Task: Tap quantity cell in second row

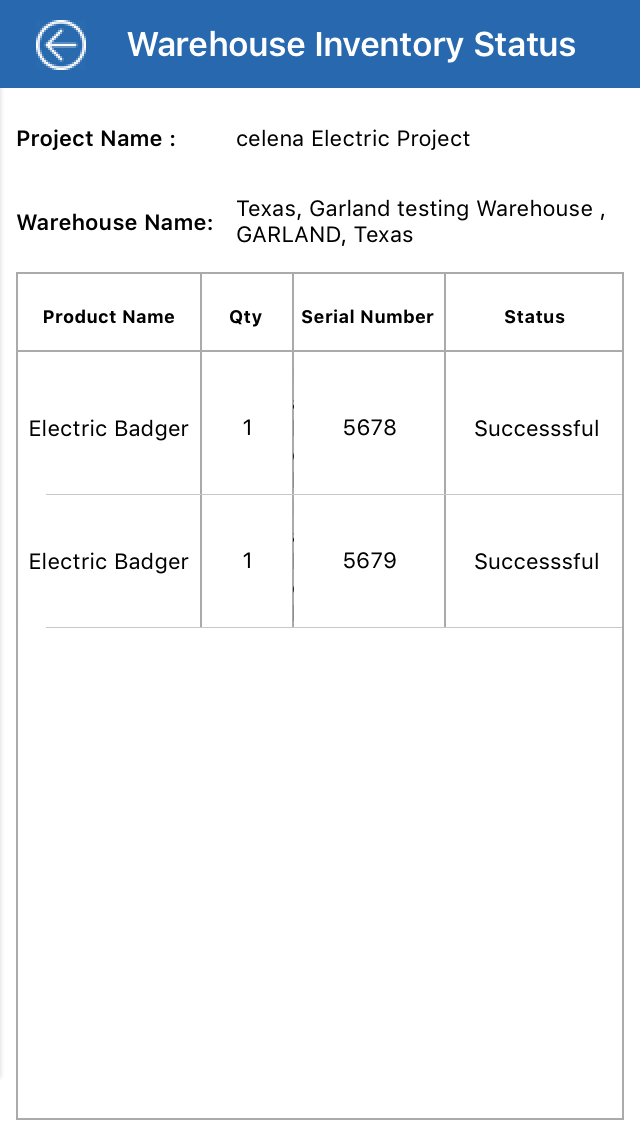Action: [247, 561]
